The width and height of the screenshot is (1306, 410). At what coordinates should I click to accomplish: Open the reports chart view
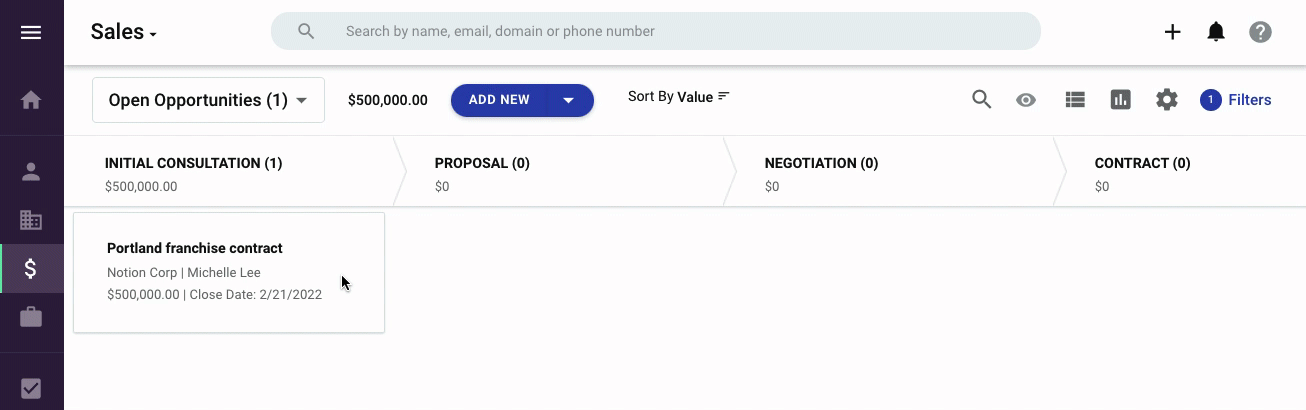[1120, 100]
